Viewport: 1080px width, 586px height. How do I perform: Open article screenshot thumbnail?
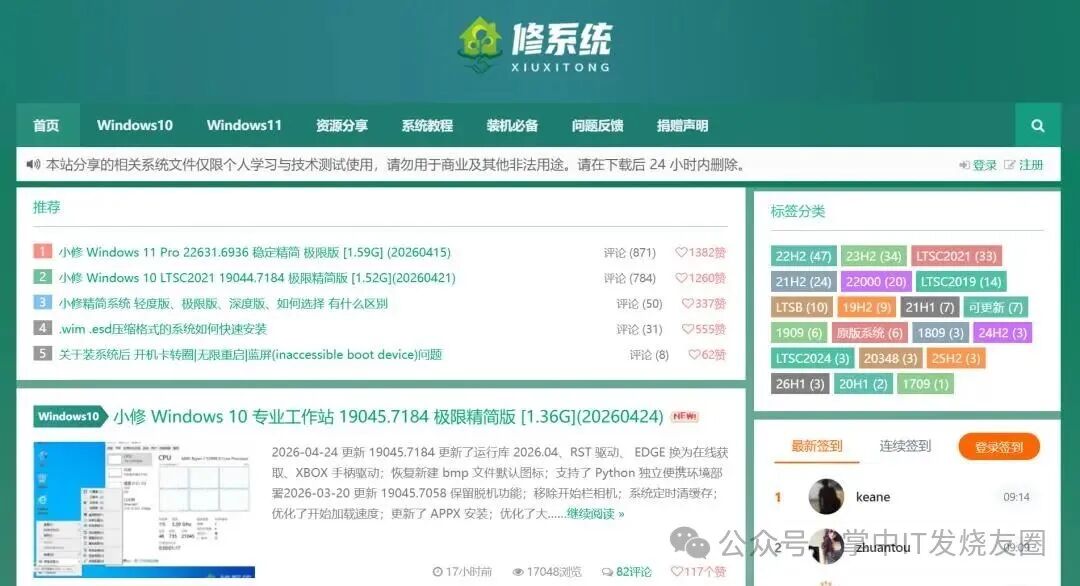tap(144, 510)
